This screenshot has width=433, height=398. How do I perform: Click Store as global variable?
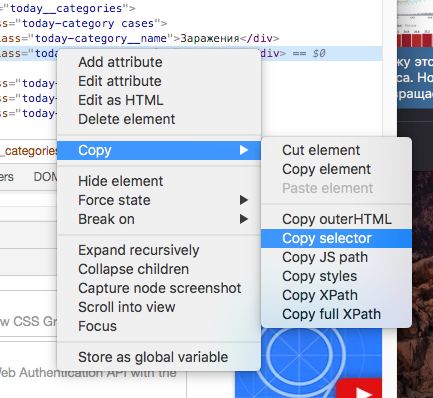click(159, 357)
